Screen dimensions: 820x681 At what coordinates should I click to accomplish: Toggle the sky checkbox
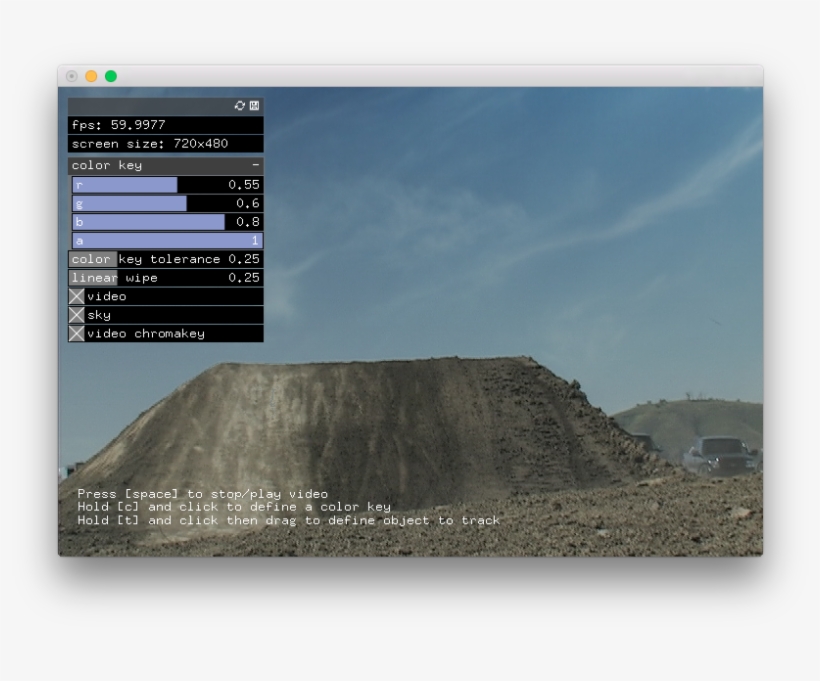click(x=77, y=315)
